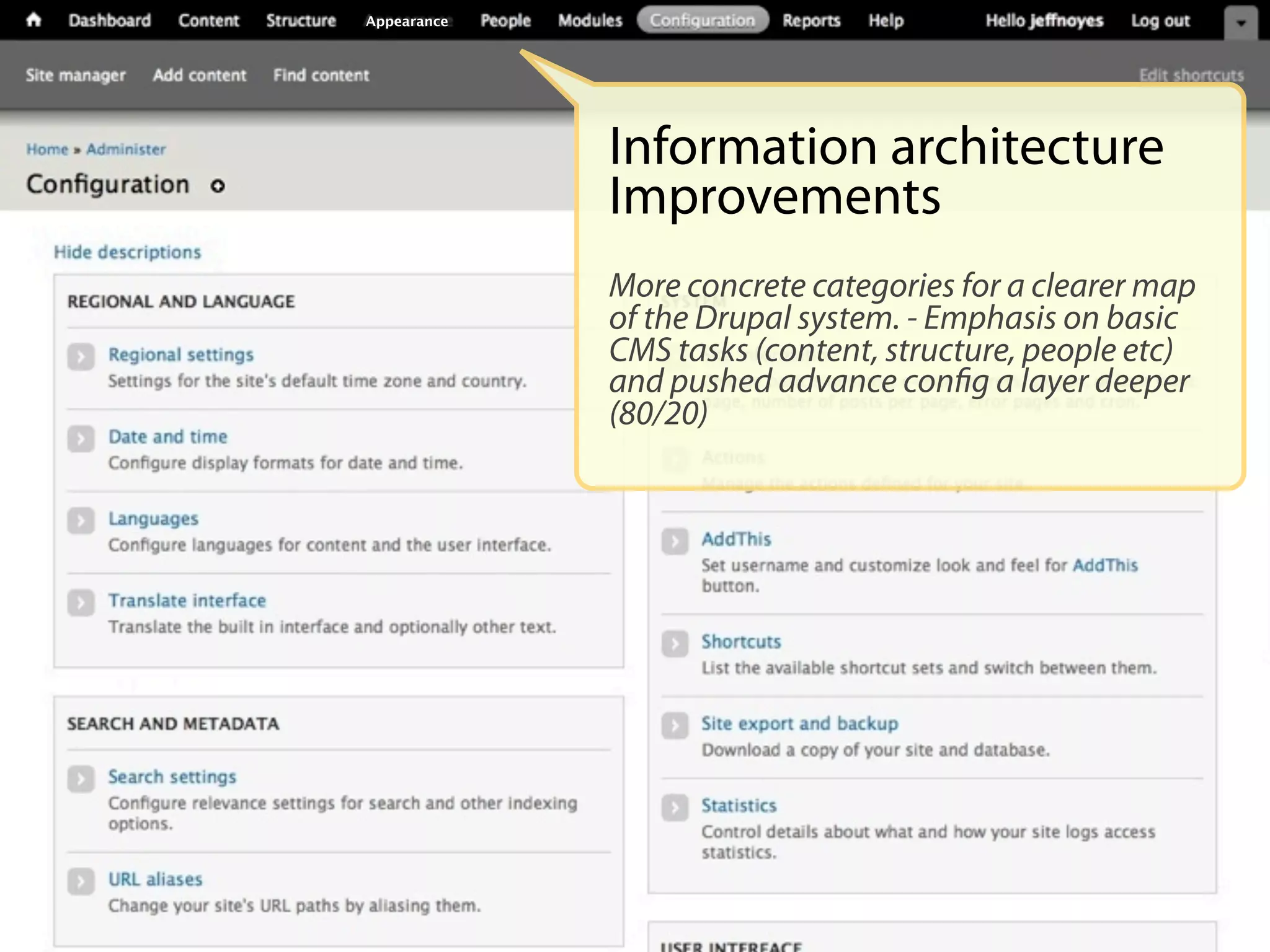Click Administer breadcrumb link
The height and width of the screenshot is (952, 1270).
(x=126, y=149)
